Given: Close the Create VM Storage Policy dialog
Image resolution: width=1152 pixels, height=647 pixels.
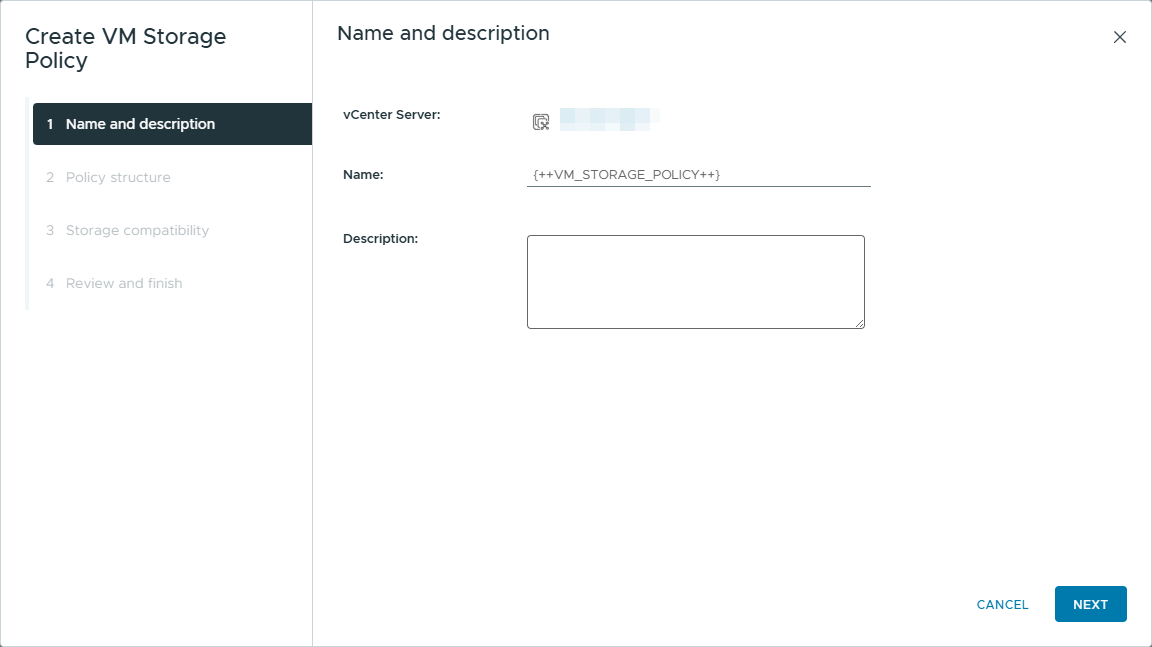Looking at the screenshot, I should coord(1119,38).
